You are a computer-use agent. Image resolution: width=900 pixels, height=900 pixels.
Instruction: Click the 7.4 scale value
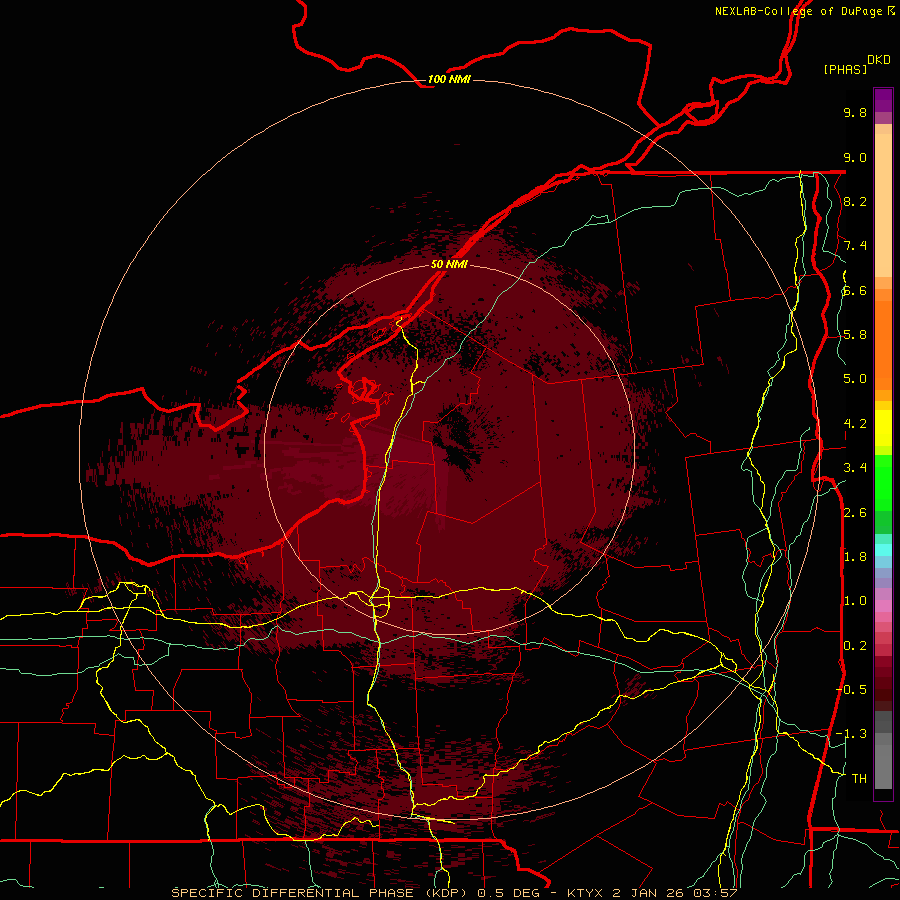tap(855, 246)
